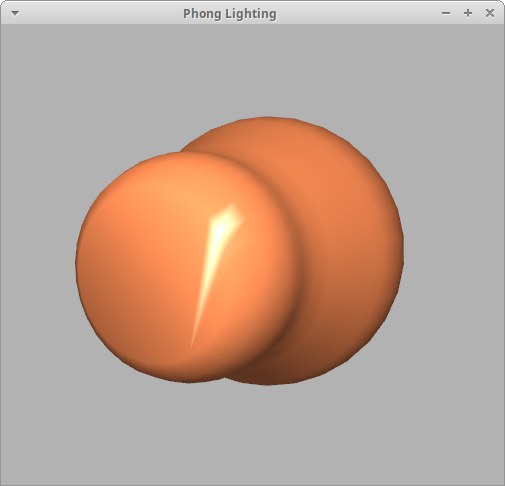Close the Phong Lighting window
Image resolution: width=505 pixels, height=486 pixels.
[490, 13]
